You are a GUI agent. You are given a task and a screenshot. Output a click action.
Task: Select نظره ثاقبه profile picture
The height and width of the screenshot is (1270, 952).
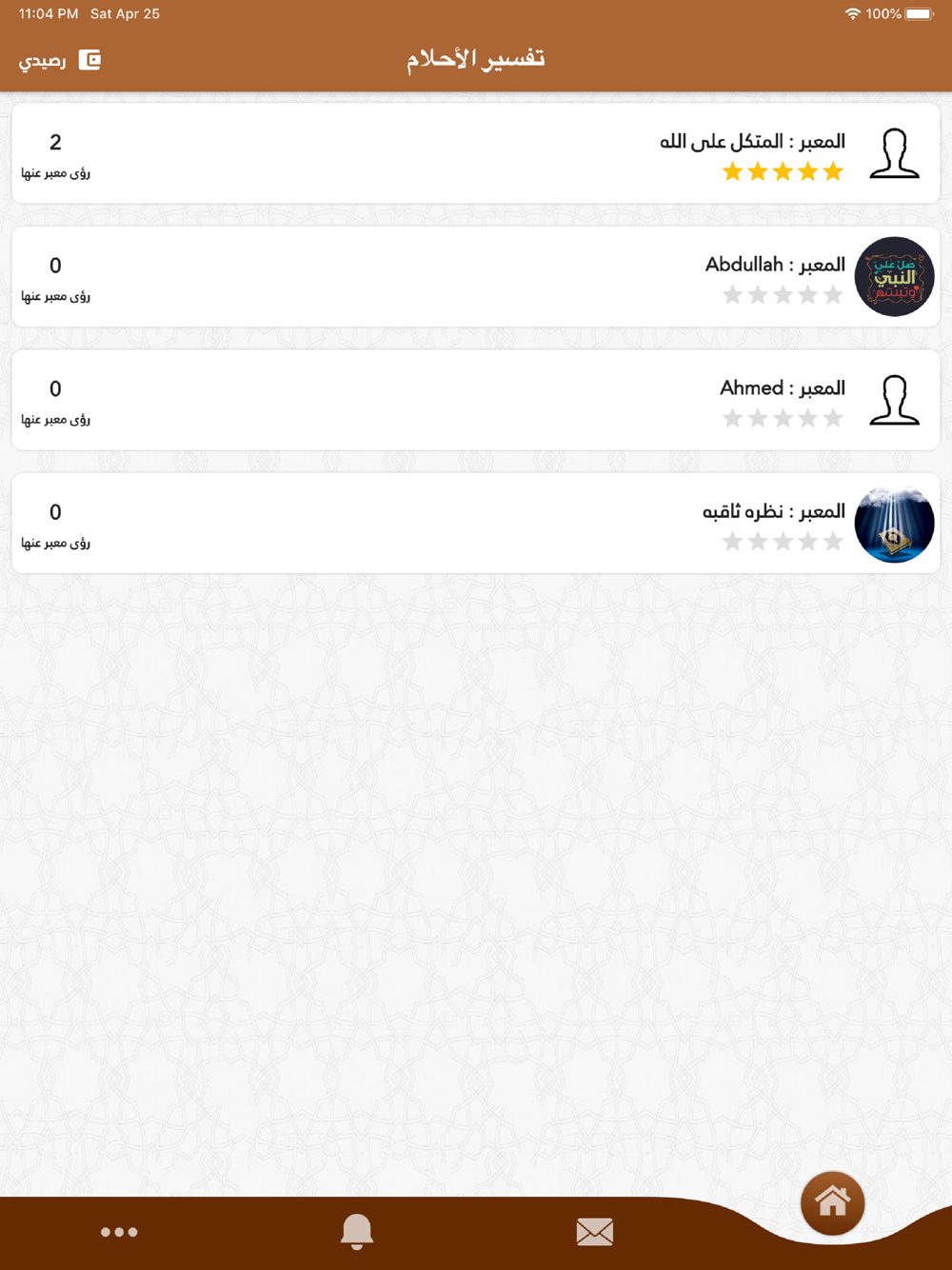[x=895, y=524]
